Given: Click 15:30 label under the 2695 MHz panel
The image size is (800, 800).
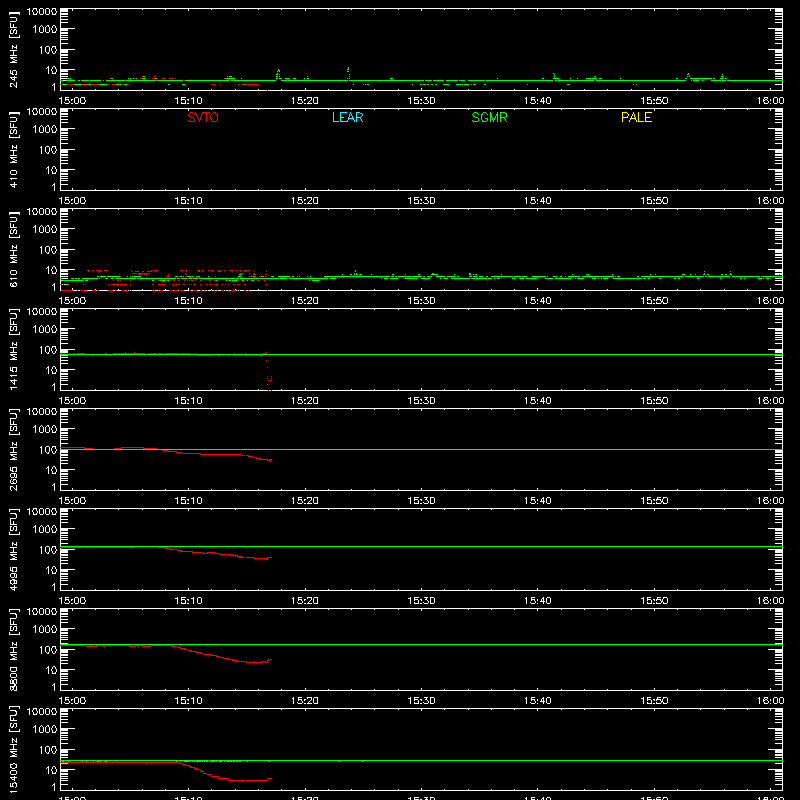Looking at the screenshot, I should click(421, 501).
